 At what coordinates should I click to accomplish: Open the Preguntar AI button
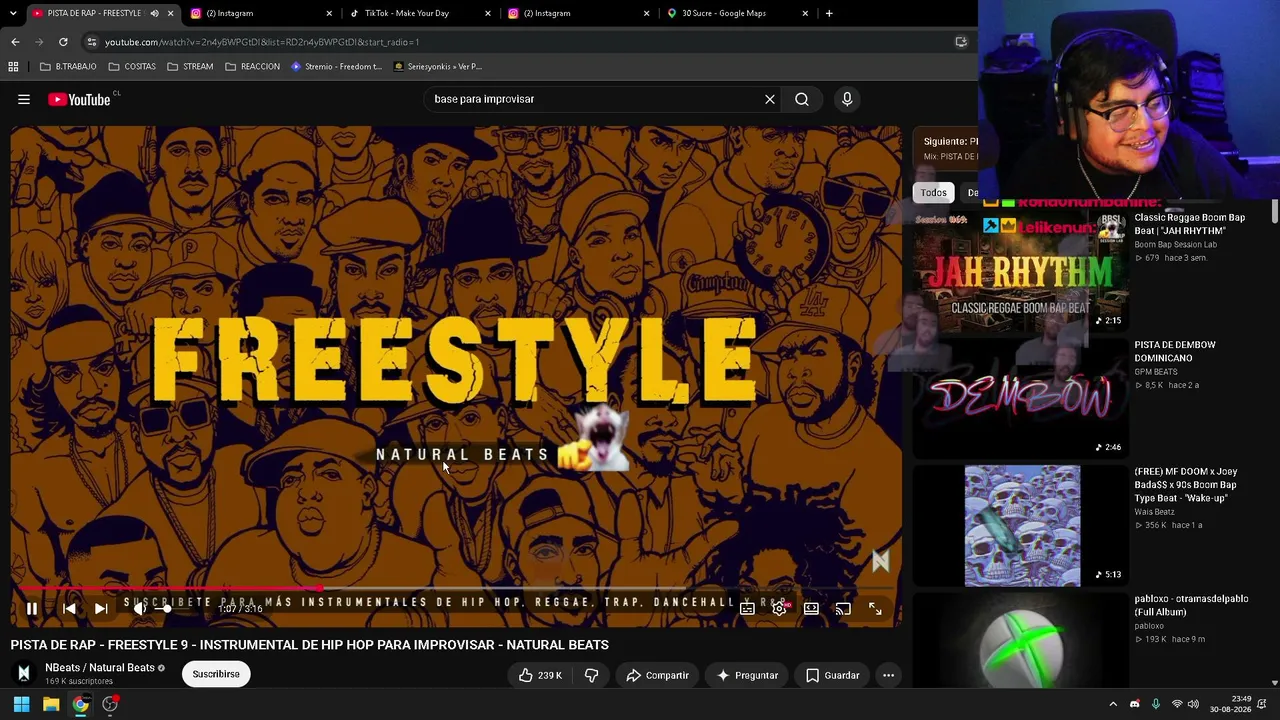point(747,675)
